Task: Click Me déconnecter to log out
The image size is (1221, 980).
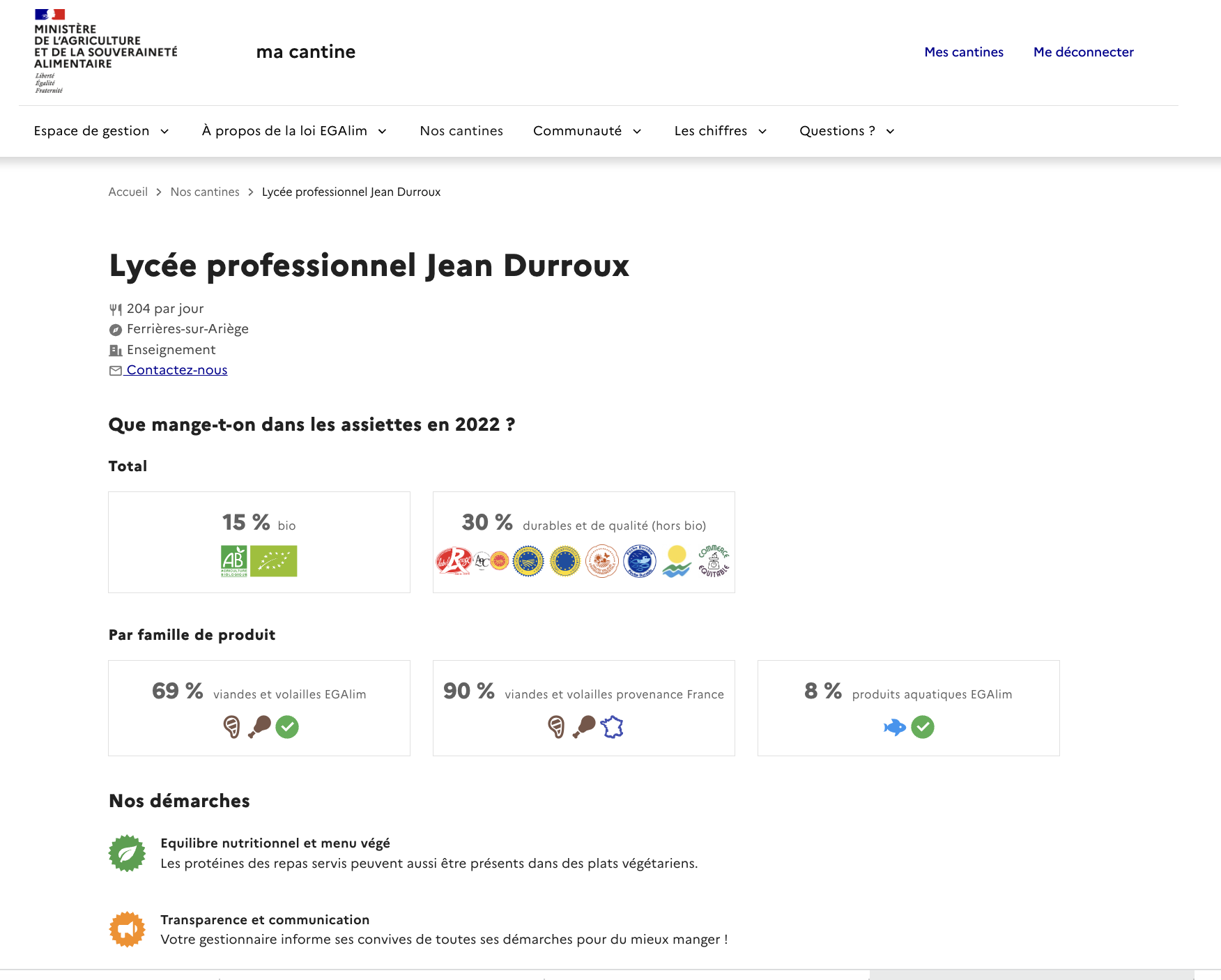Action: pyautogui.click(x=1083, y=52)
